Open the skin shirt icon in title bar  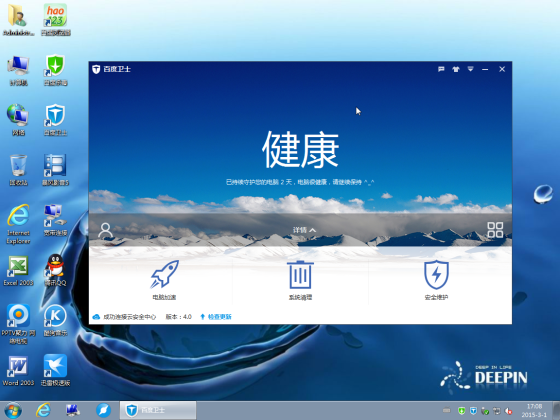click(x=456, y=69)
